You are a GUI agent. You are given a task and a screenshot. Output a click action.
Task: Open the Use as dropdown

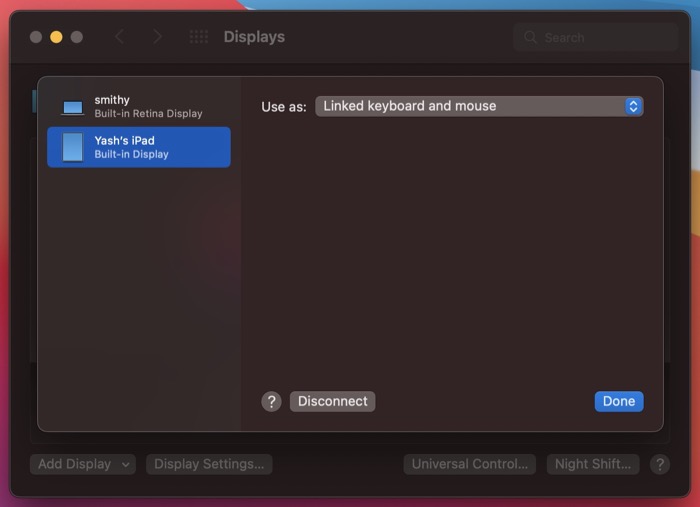click(x=479, y=106)
